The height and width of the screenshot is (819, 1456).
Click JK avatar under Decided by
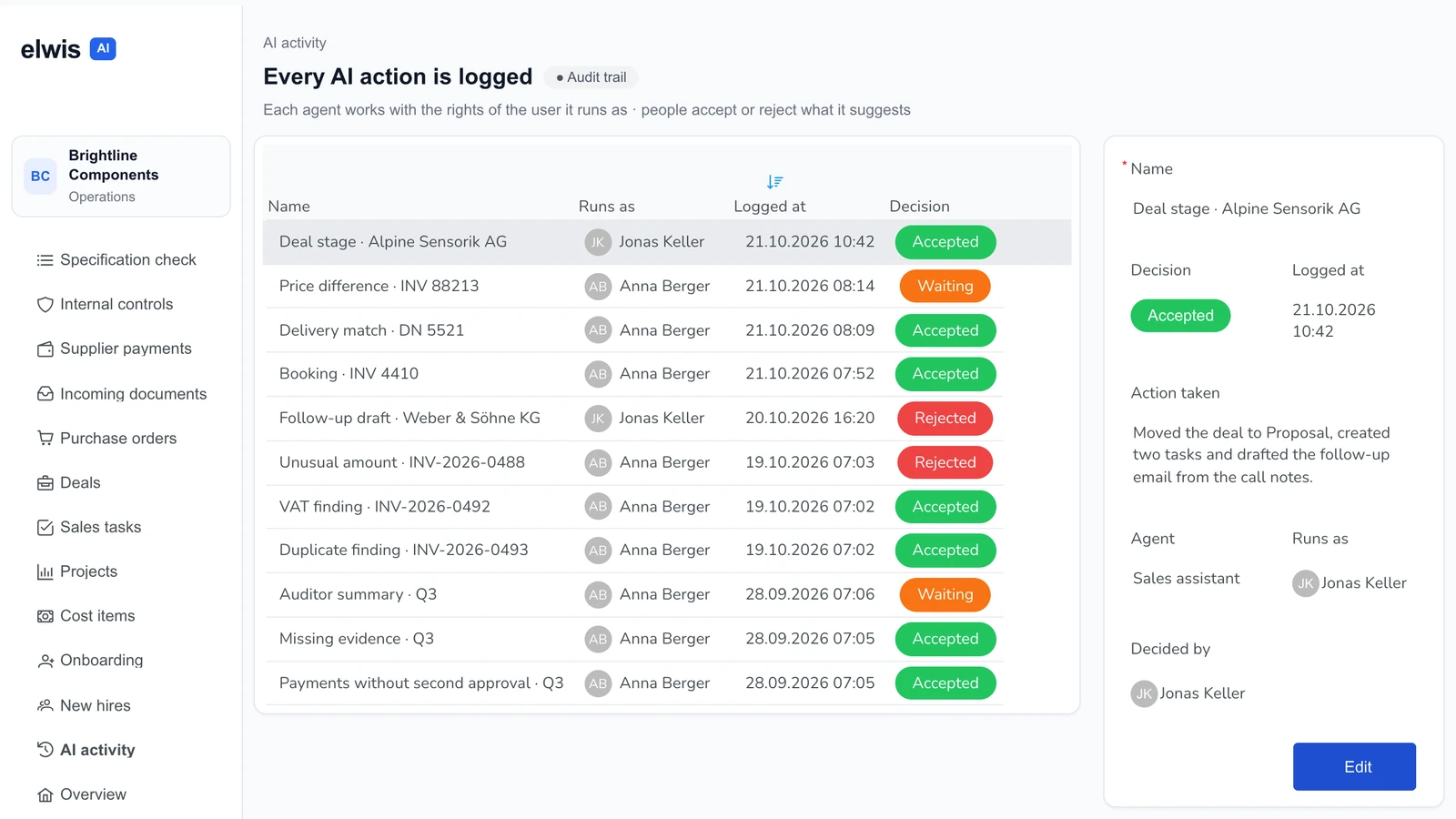click(x=1144, y=694)
